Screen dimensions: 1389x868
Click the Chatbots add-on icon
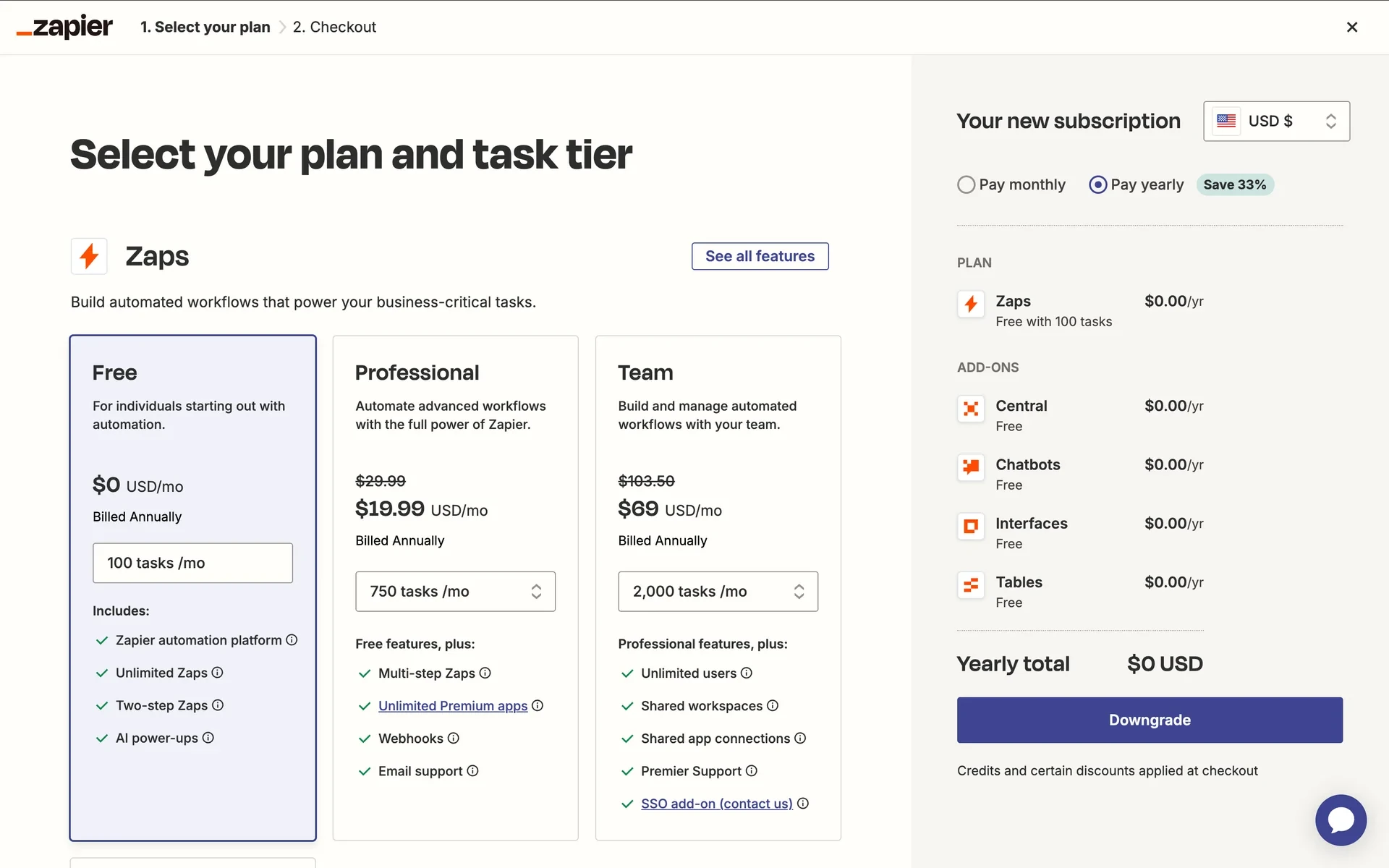click(971, 467)
